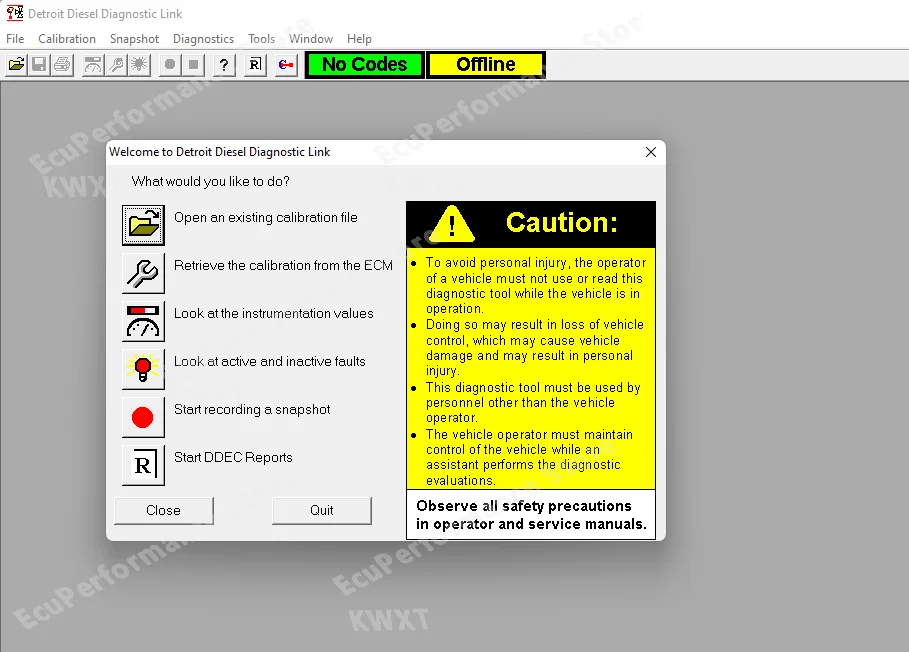This screenshot has height=652, width=909.
Task: Click the stop square toolbar icon
Action: tap(193, 64)
